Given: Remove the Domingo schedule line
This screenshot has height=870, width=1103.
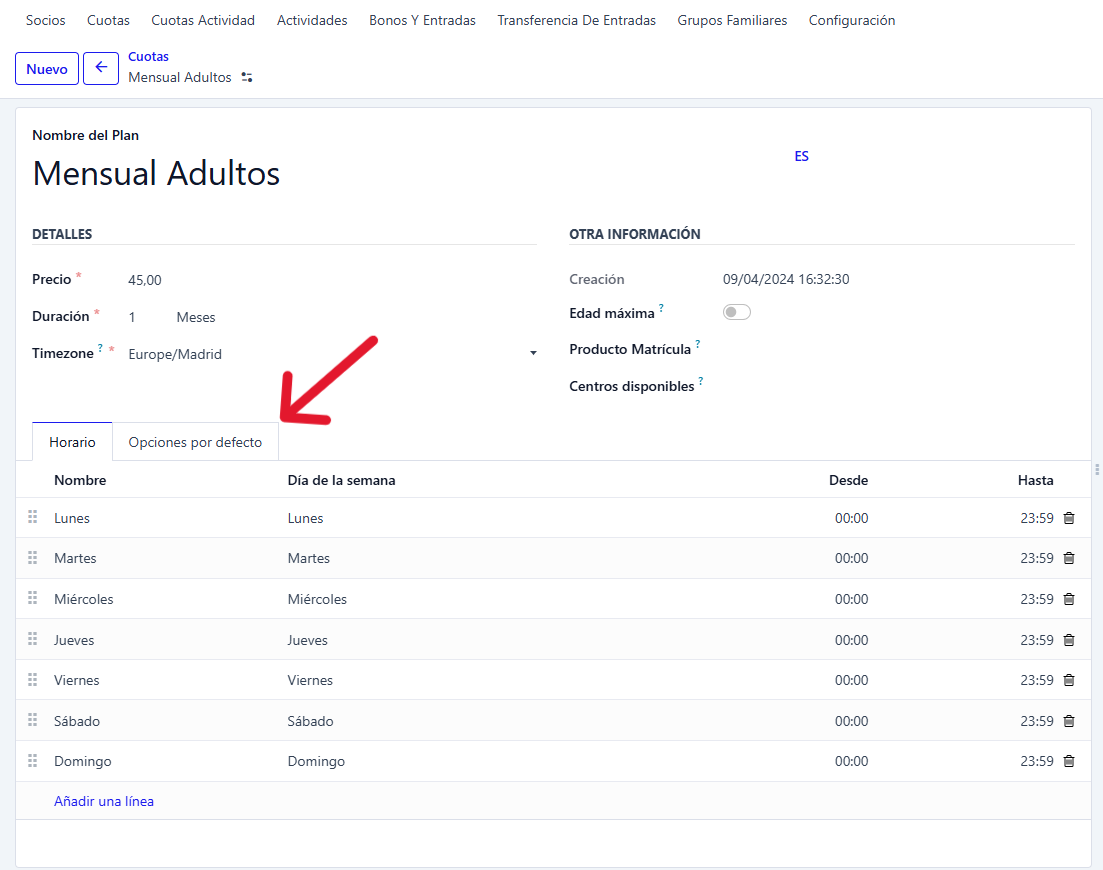Looking at the screenshot, I should pos(1068,761).
